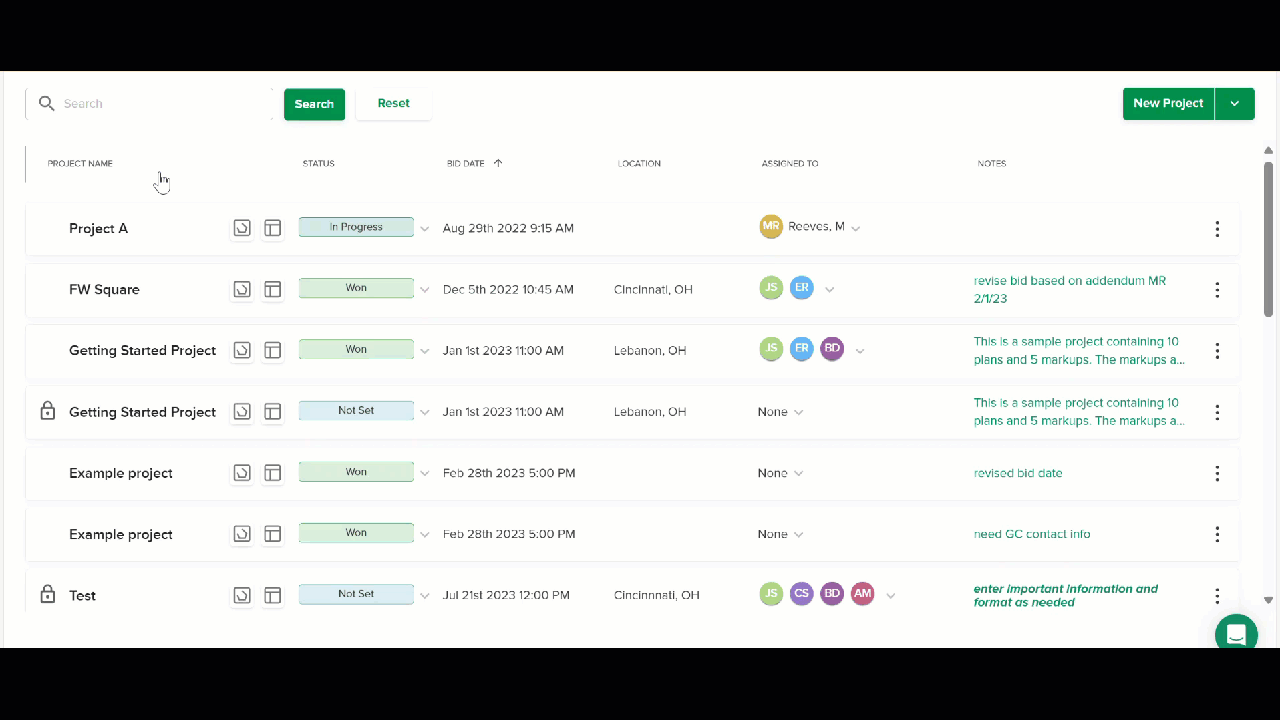Expand assignee dropdown in Test row
The width and height of the screenshot is (1280, 720).
pyautogui.click(x=890, y=596)
